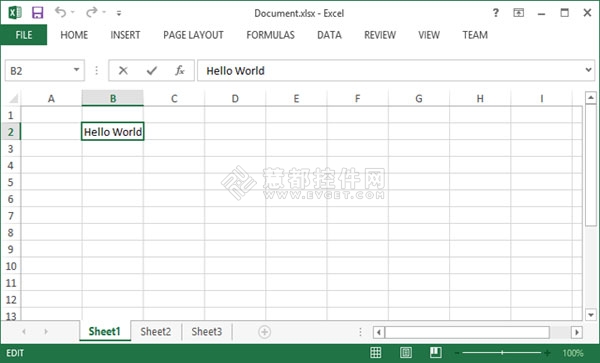Open Customize Quick Access Toolbar menu

tap(119, 13)
